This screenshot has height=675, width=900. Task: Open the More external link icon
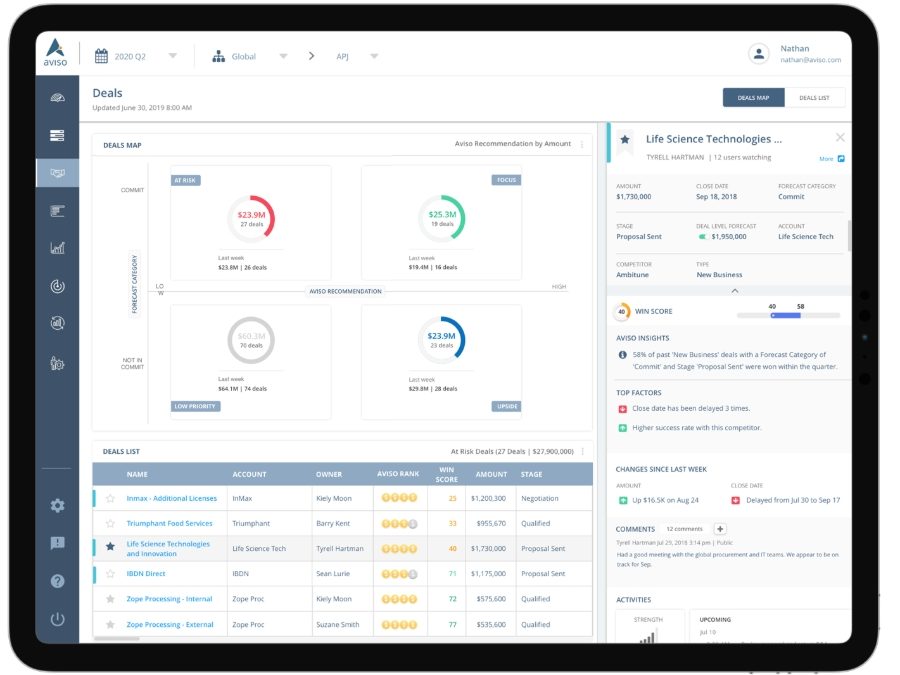coord(841,158)
